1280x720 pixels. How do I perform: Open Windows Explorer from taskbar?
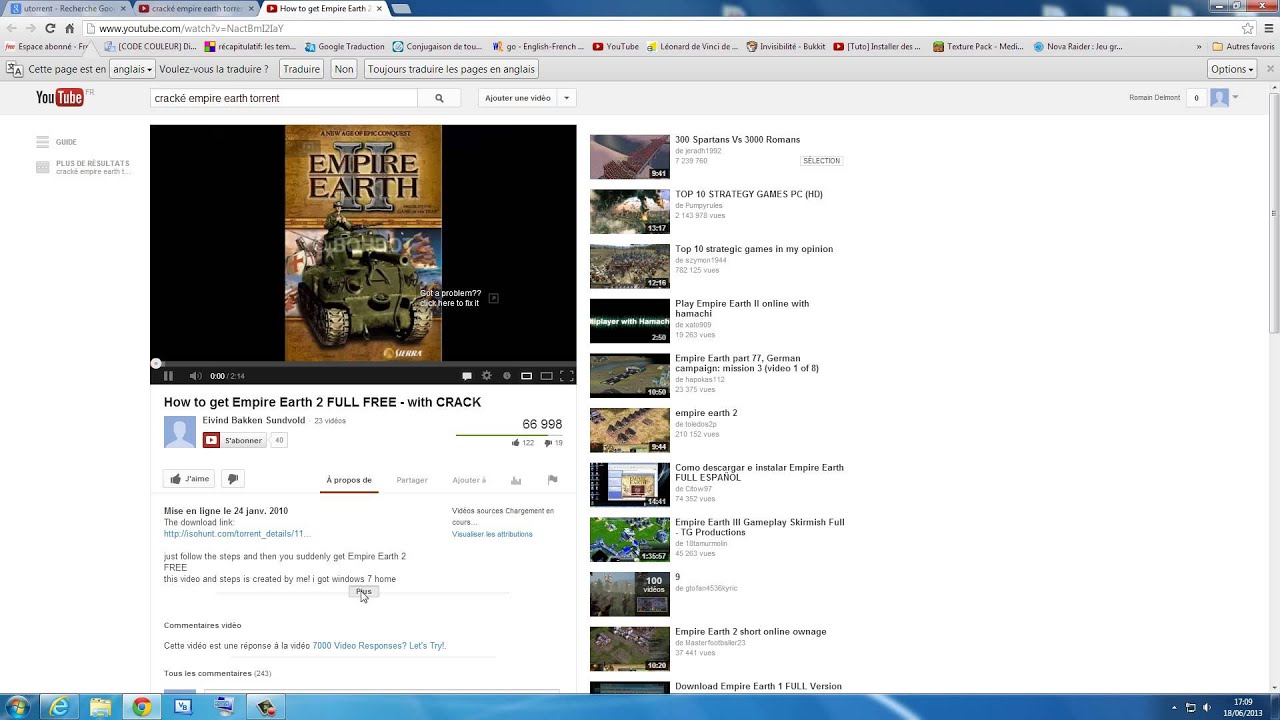point(101,707)
